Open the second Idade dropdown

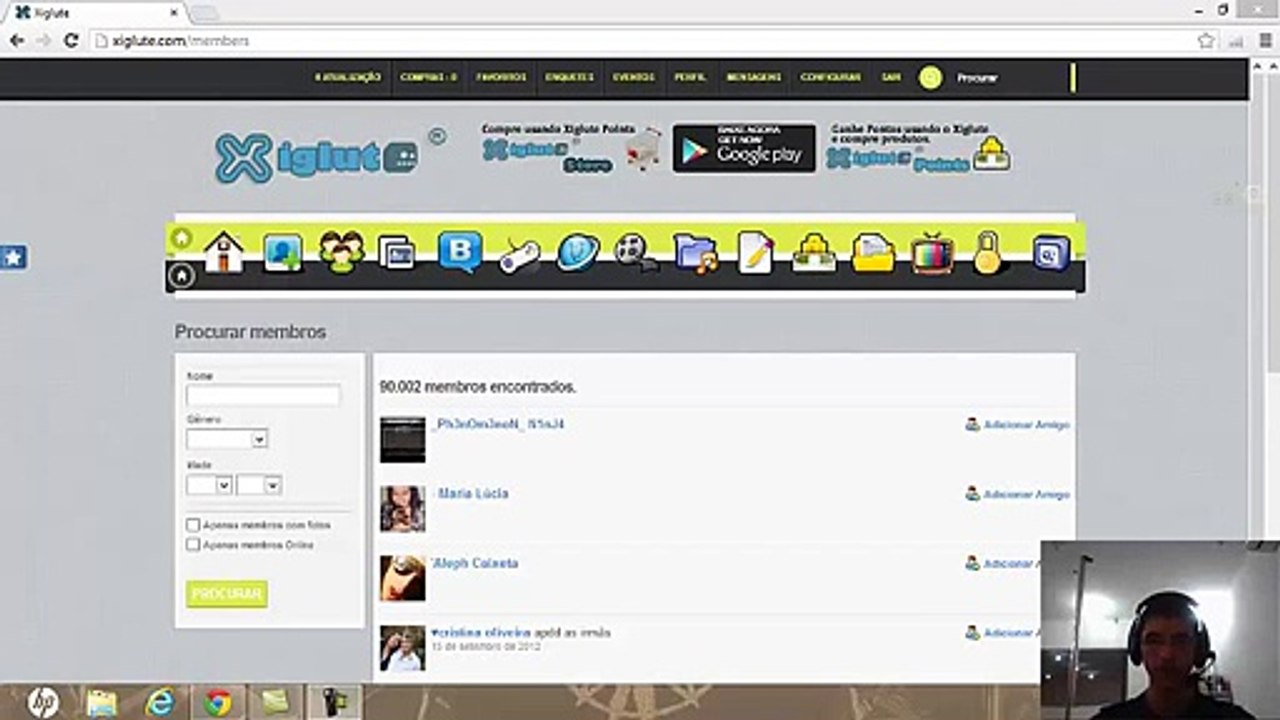pos(259,485)
